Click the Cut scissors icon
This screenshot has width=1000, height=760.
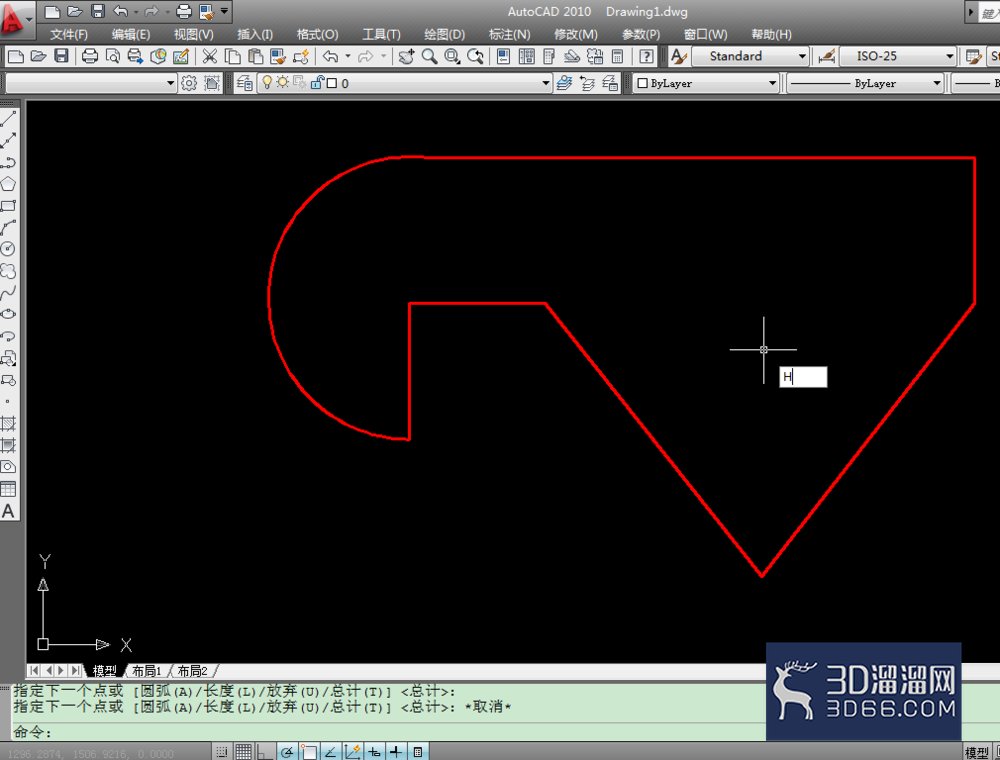click(x=209, y=56)
